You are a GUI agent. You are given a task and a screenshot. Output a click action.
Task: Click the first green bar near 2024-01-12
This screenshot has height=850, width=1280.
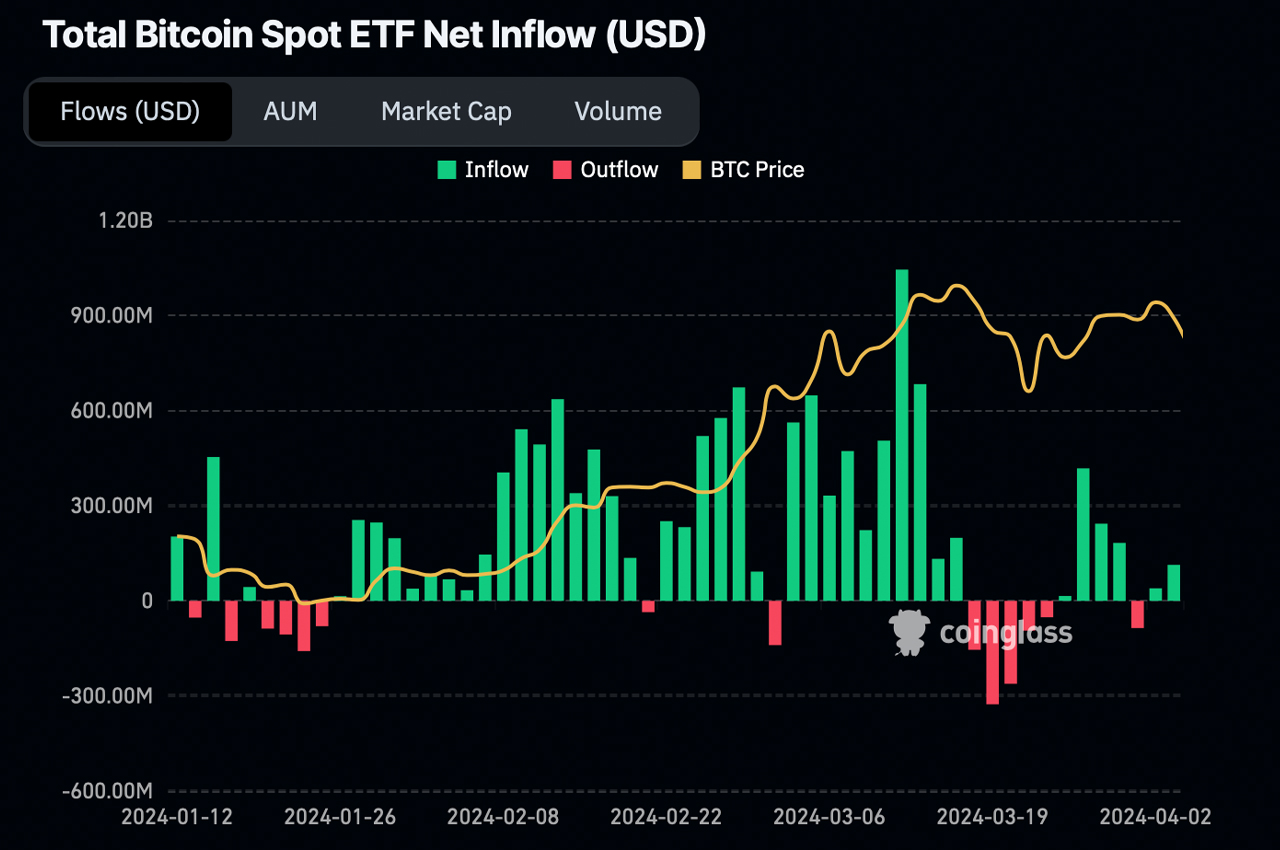coord(175,570)
